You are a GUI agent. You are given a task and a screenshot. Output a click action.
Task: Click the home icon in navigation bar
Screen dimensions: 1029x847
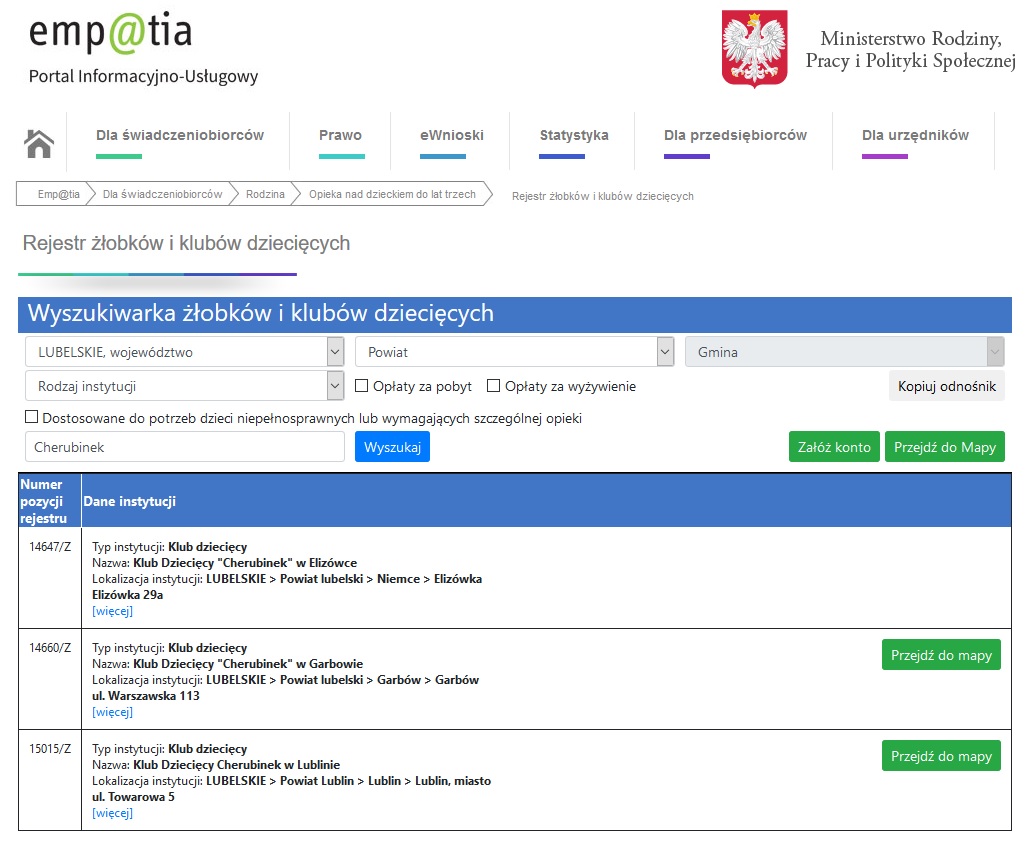click(39, 144)
